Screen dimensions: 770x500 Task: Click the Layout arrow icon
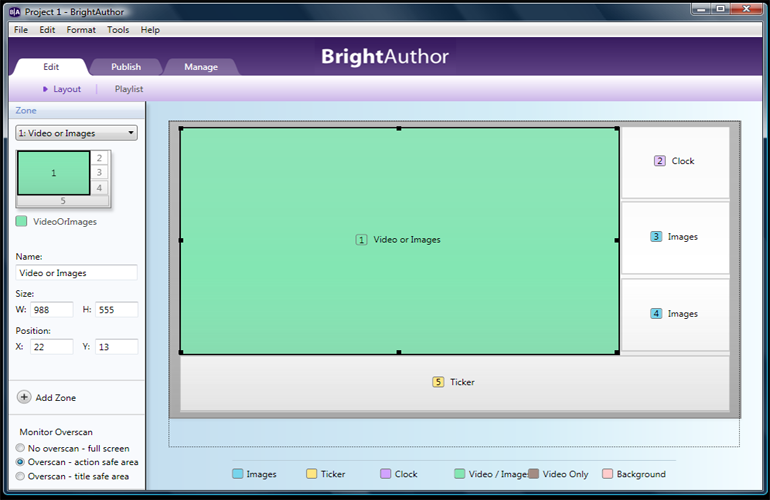point(45,89)
